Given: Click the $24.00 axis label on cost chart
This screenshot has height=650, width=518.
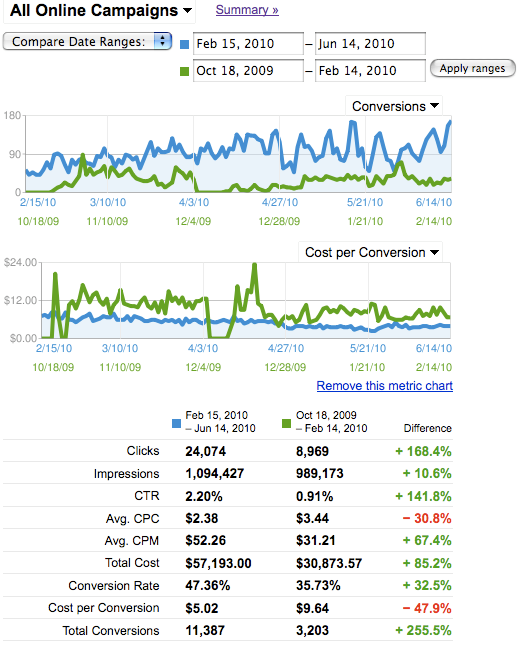Looking at the screenshot, I should [20, 262].
